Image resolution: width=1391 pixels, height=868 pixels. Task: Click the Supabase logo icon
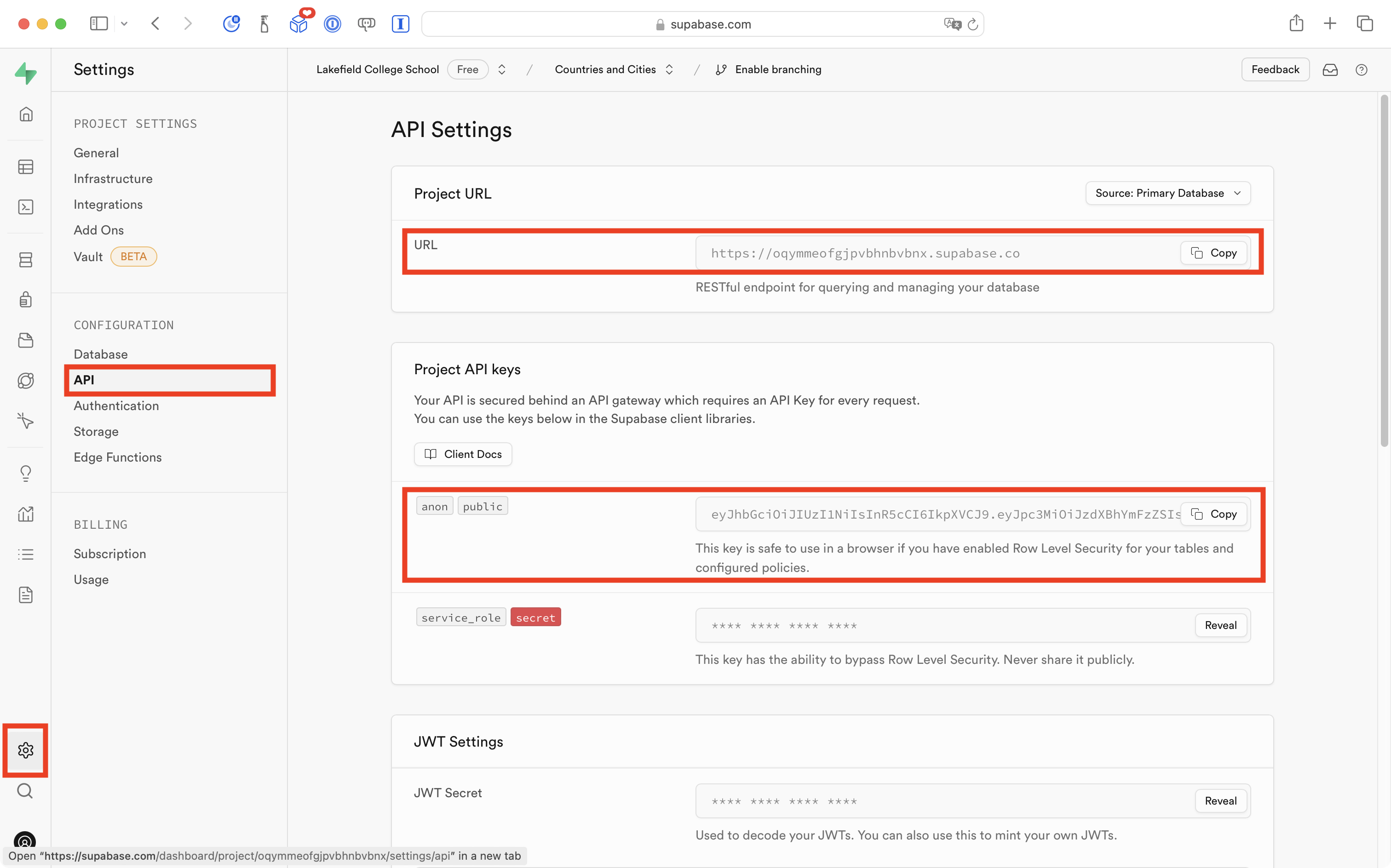coord(25,73)
